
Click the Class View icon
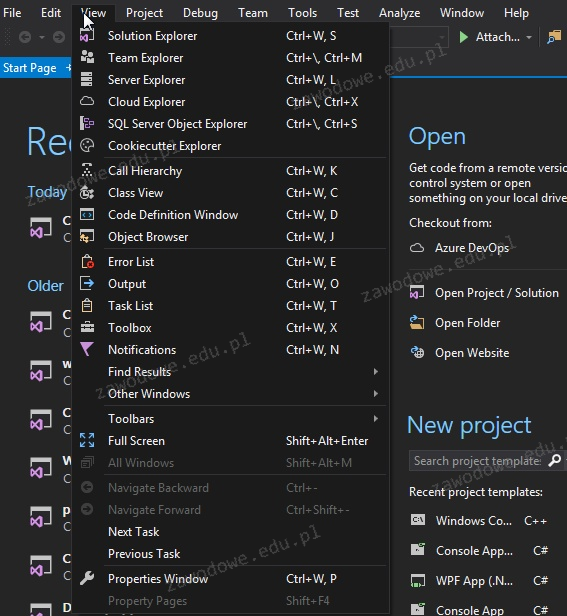coord(87,192)
